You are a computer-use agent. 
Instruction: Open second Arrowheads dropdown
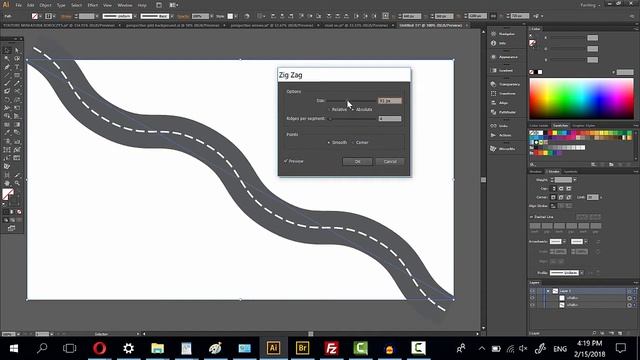[x=585, y=242]
